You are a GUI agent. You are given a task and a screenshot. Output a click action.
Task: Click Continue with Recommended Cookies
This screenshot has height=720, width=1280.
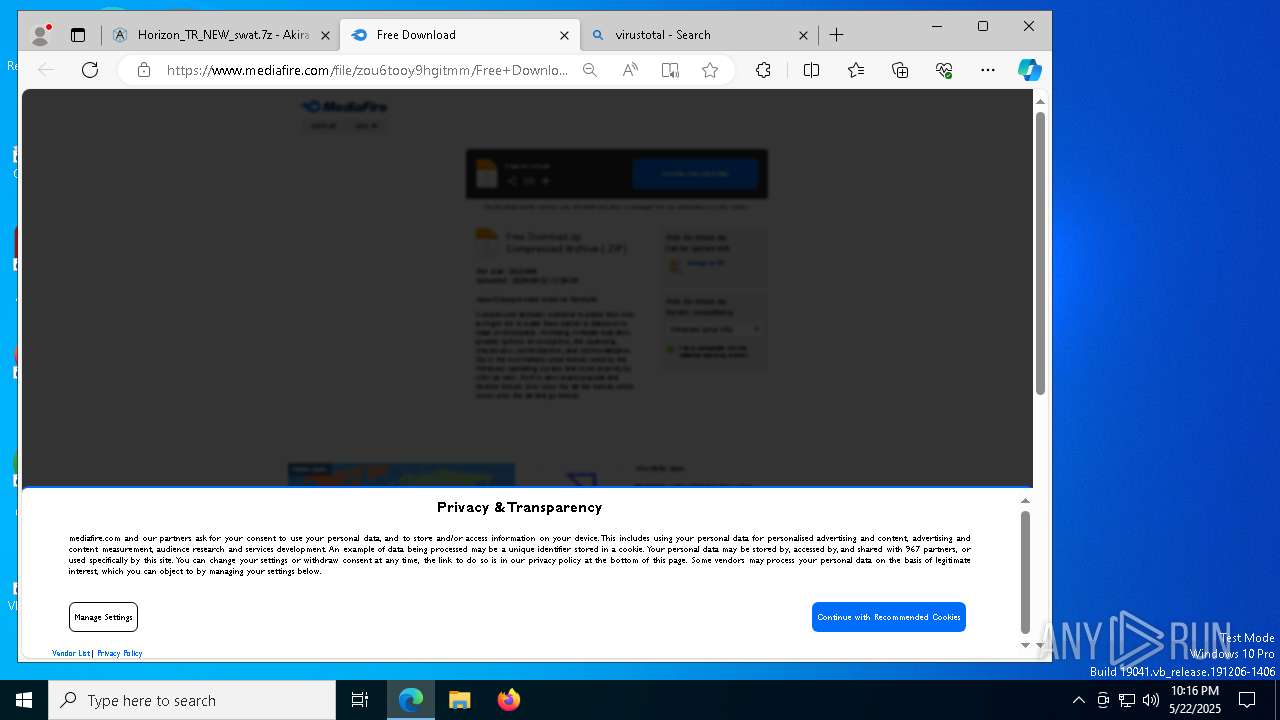(x=889, y=617)
